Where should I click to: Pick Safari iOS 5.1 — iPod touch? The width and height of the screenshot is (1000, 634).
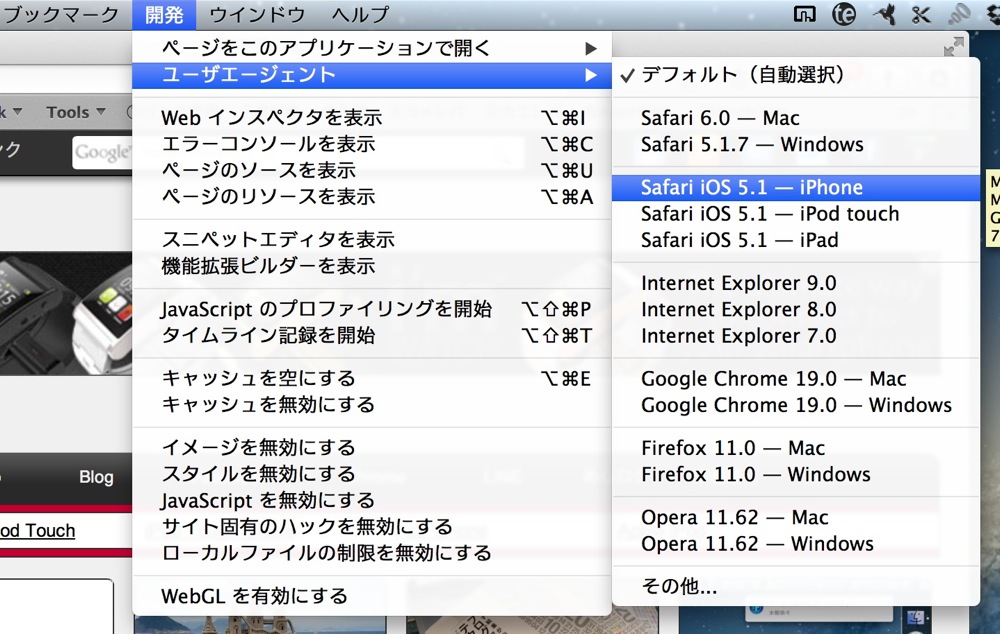click(x=796, y=214)
